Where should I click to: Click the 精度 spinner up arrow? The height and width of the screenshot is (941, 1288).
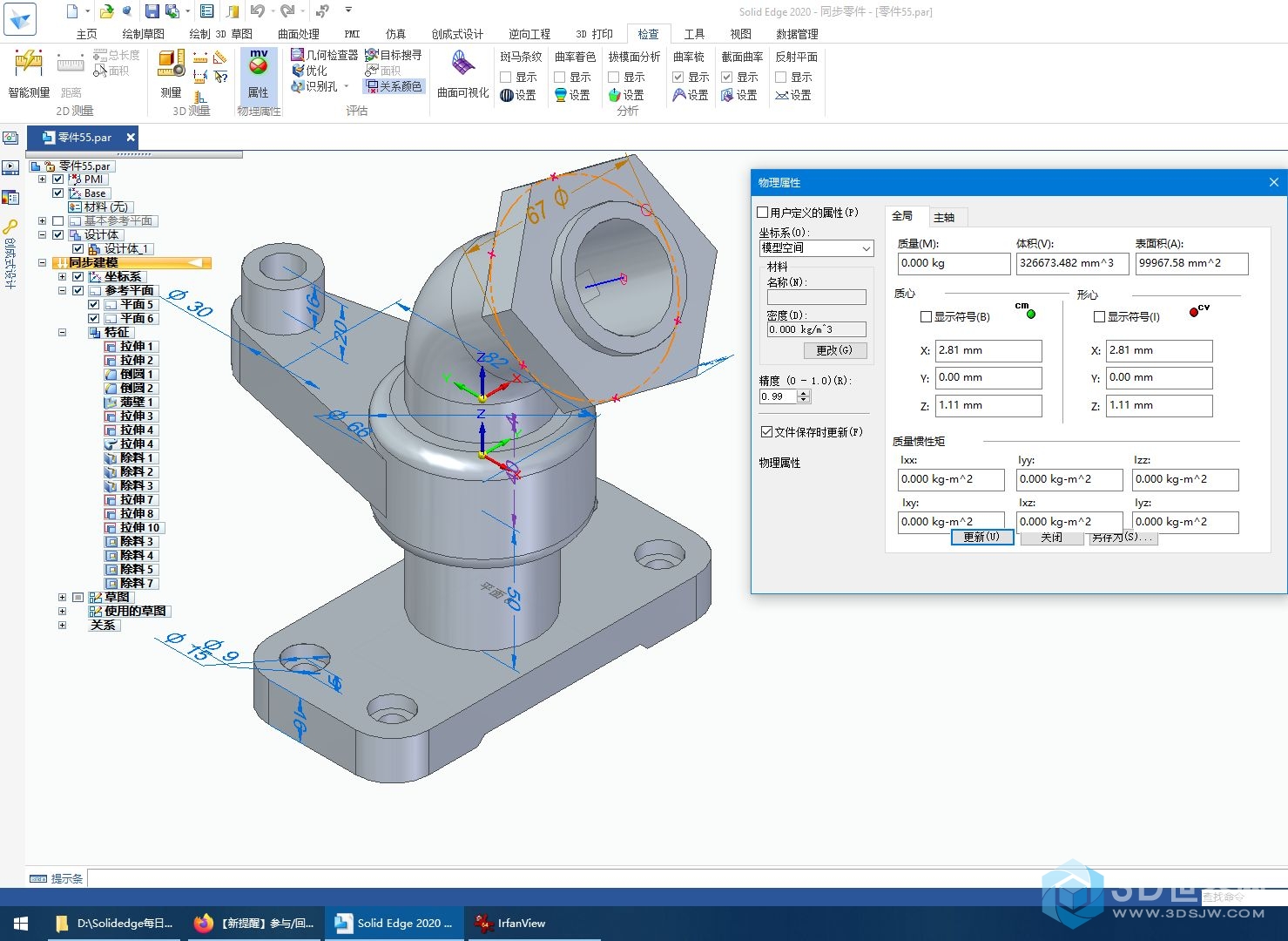click(x=804, y=393)
